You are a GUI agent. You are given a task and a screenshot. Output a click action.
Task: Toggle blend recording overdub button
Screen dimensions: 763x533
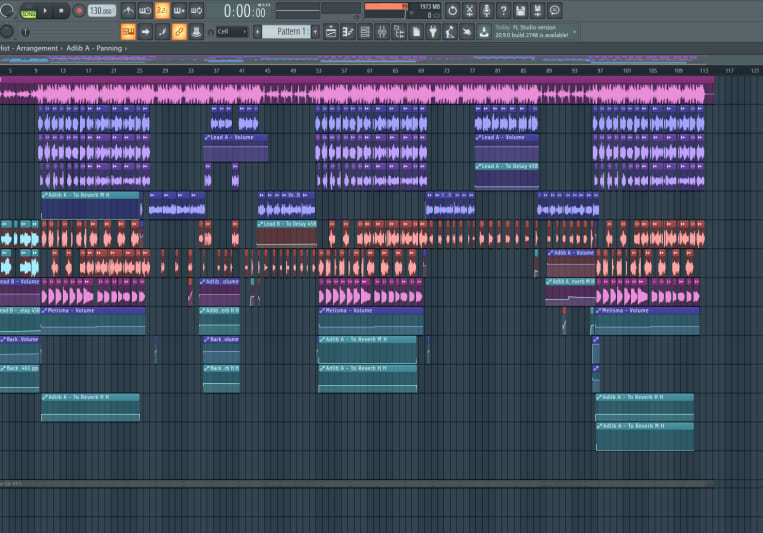tap(179, 10)
